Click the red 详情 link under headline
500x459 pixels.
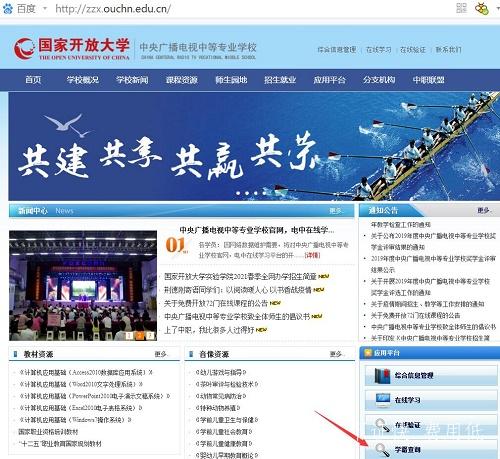pos(313,255)
